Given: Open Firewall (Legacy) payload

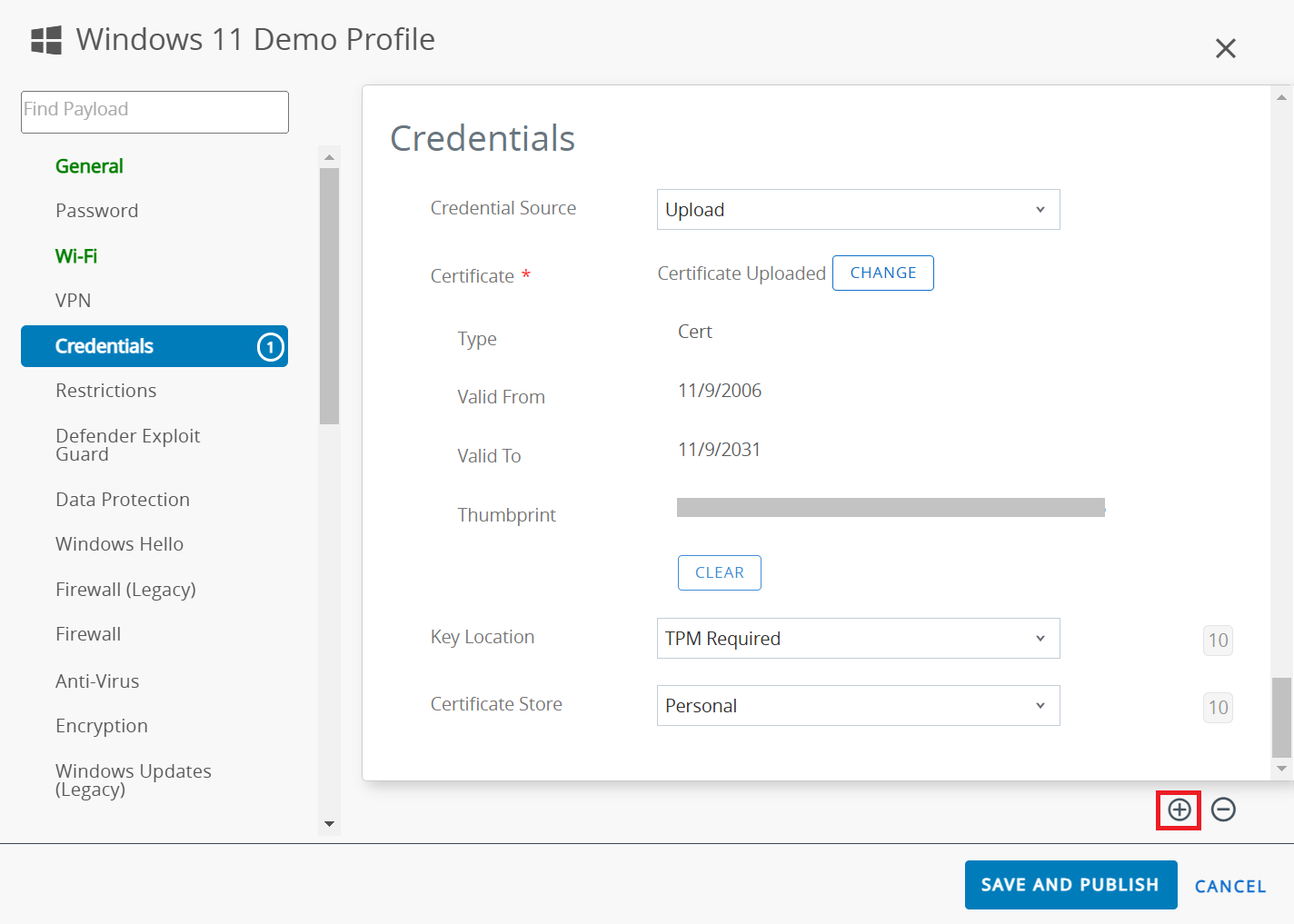Looking at the screenshot, I should coord(125,590).
